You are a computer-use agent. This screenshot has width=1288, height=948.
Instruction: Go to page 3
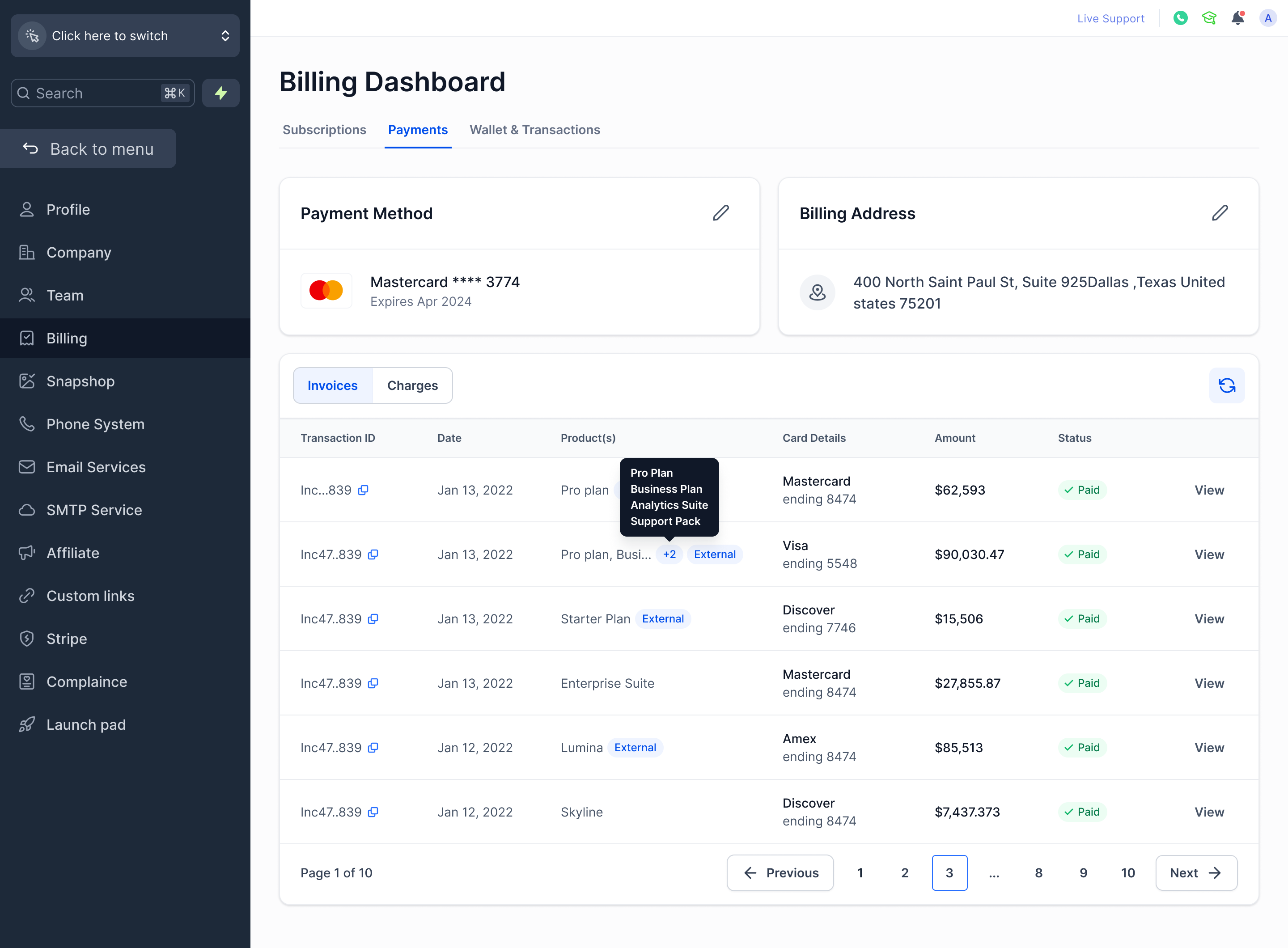pyautogui.click(x=949, y=873)
